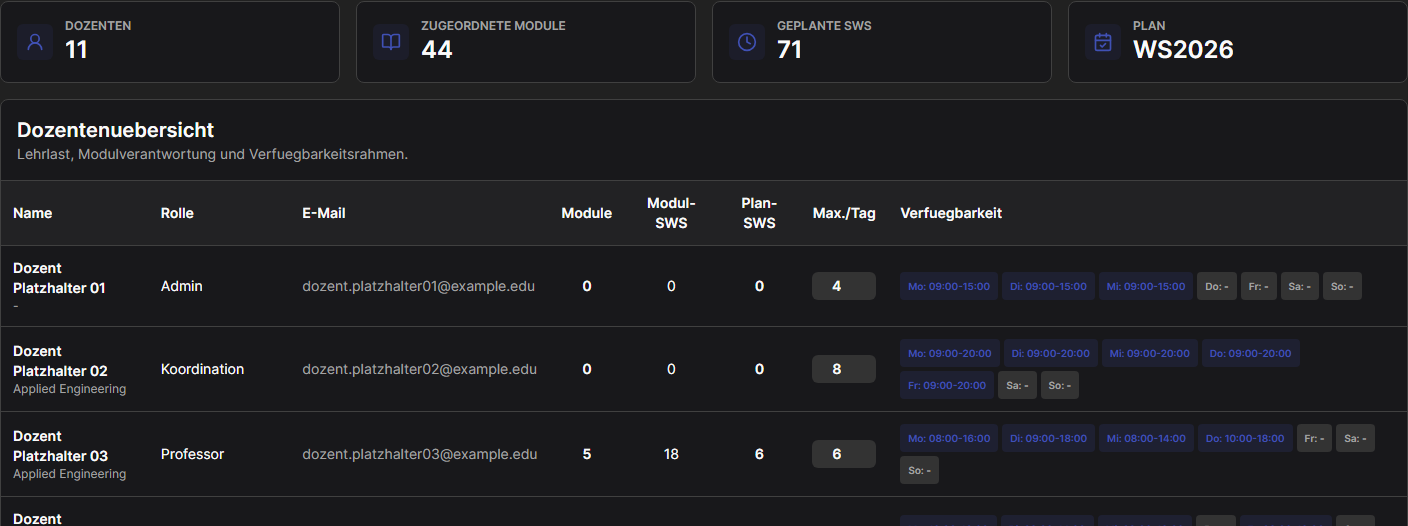Click the calendar check icon in Plan card
1408x526 pixels.
tap(1103, 42)
